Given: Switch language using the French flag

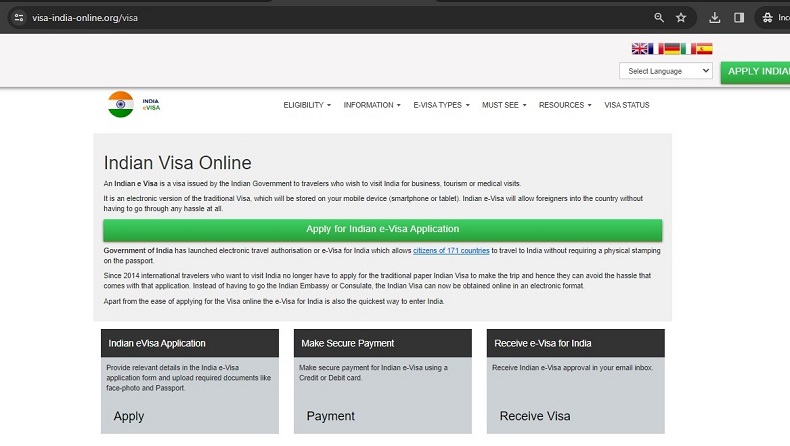Looking at the screenshot, I should point(655,48).
